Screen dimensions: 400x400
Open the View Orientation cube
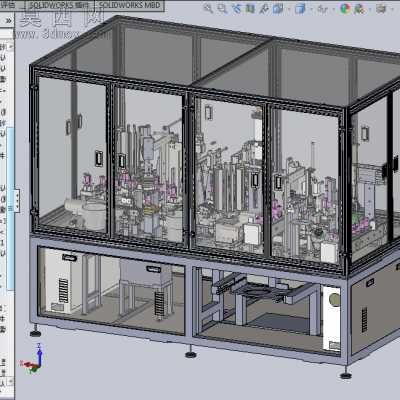coord(278,8)
